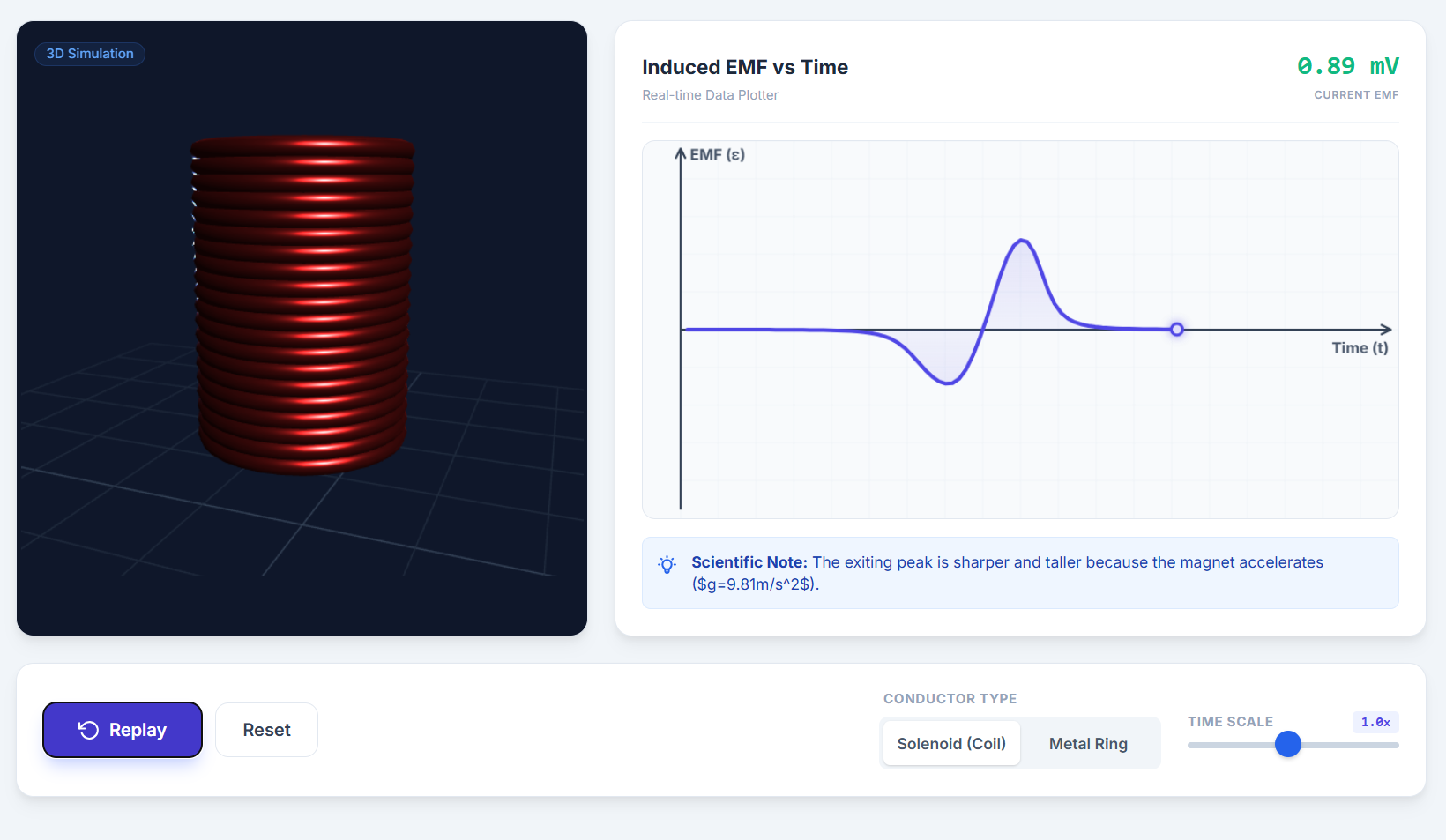Click the EMF (ε) axis label

pyautogui.click(x=717, y=154)
